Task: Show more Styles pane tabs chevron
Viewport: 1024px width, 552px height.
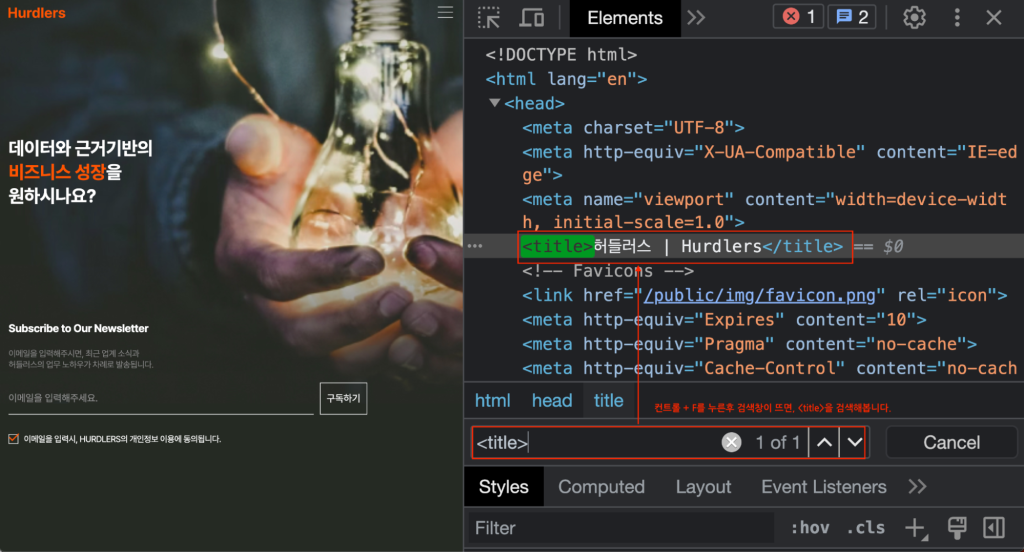Action: click(917, 487)
